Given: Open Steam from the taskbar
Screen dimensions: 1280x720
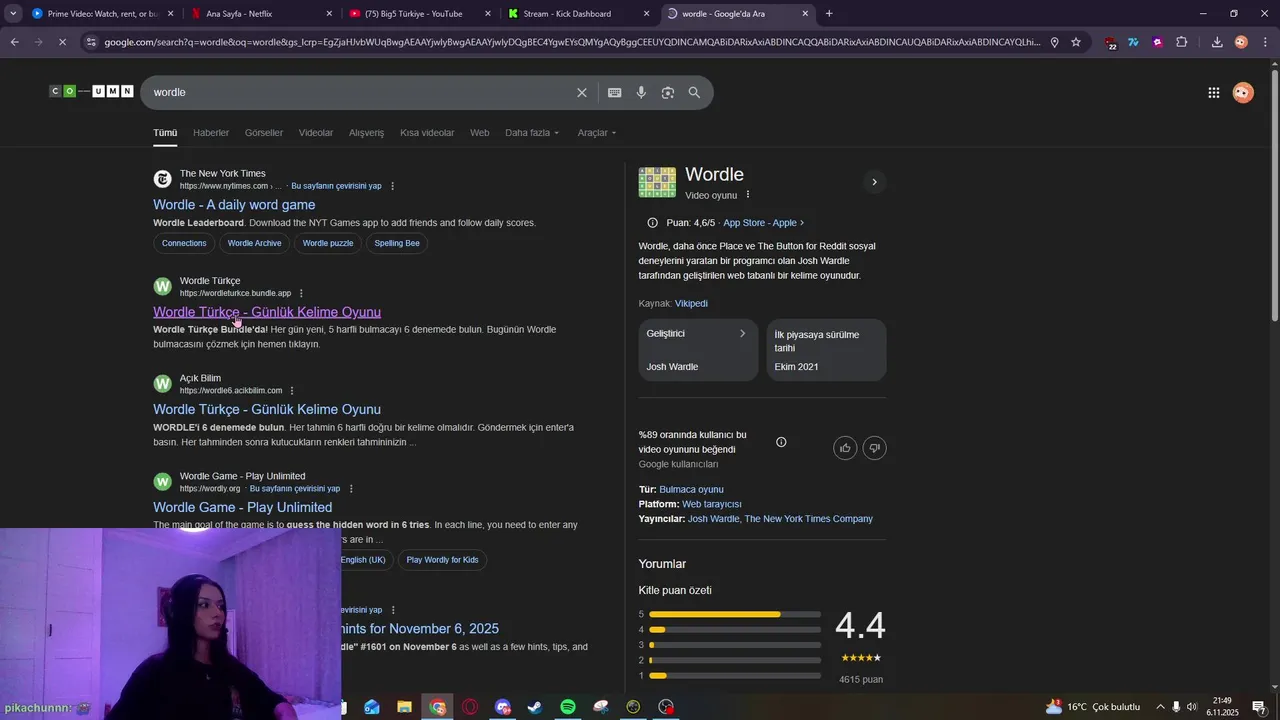Looking at the screenshot, I should click(536, 707).
